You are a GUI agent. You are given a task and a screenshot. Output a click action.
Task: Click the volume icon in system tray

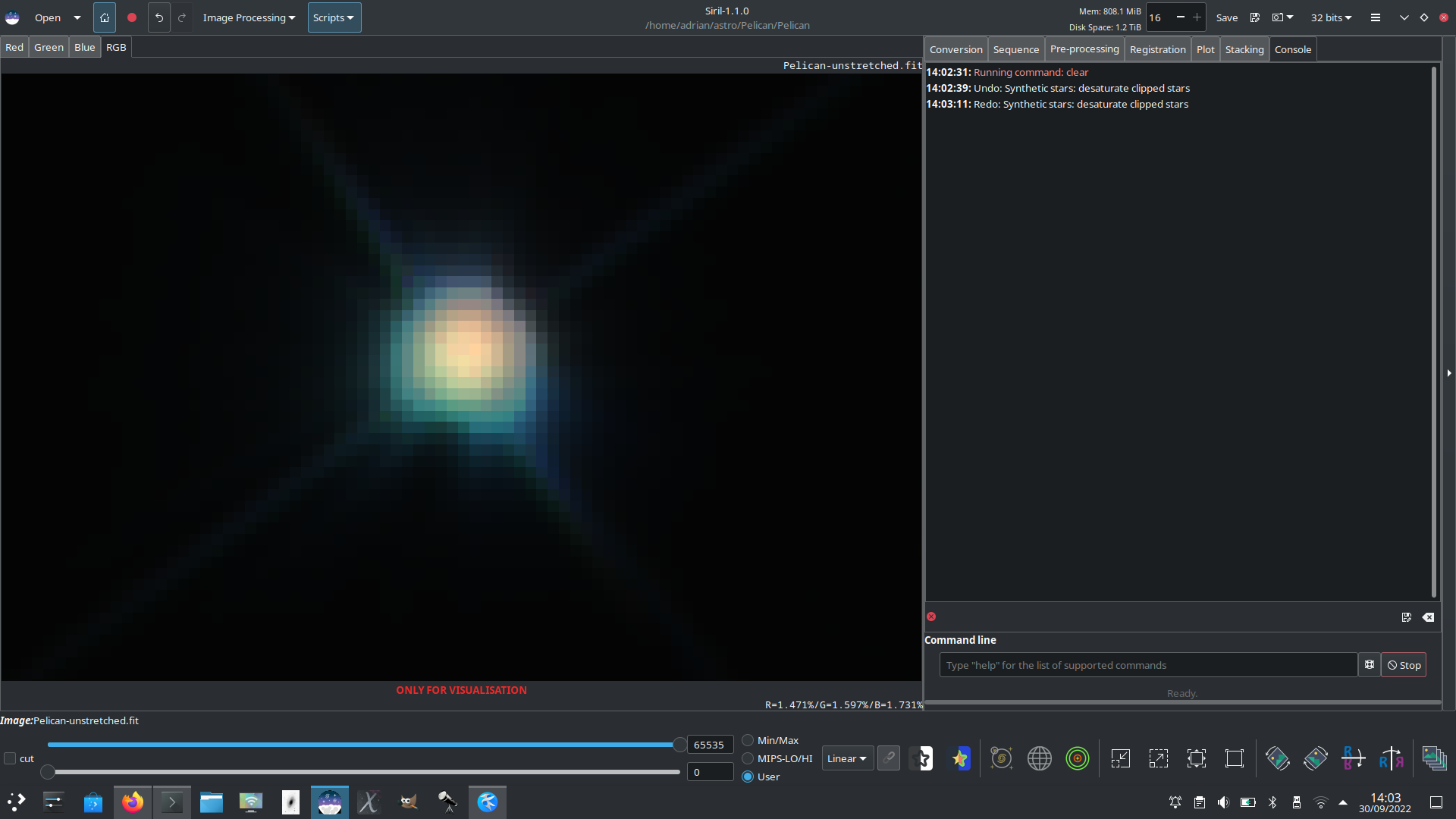[x=1223, y=802]
